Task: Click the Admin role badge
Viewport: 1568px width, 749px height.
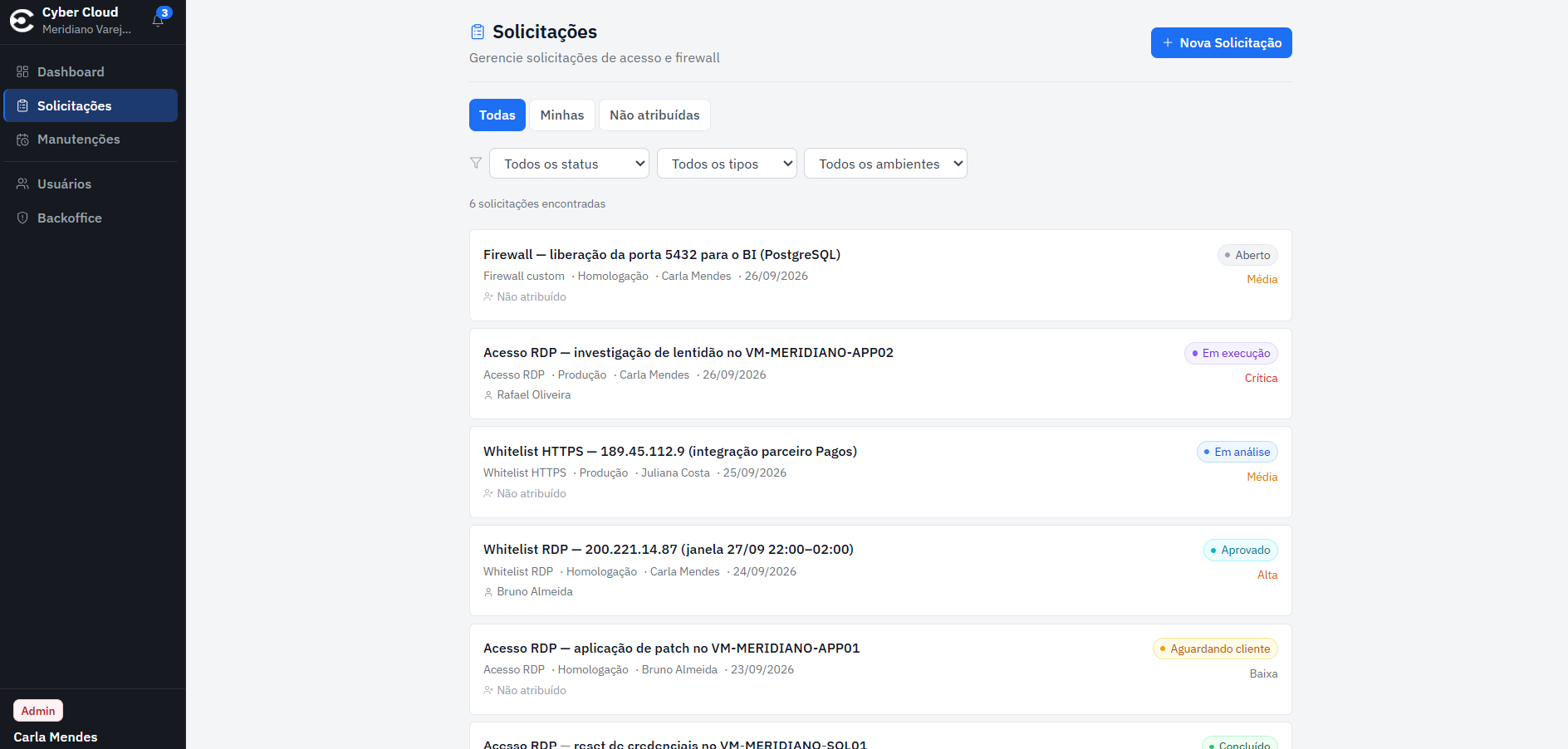Action: click(x=38, y=711)
